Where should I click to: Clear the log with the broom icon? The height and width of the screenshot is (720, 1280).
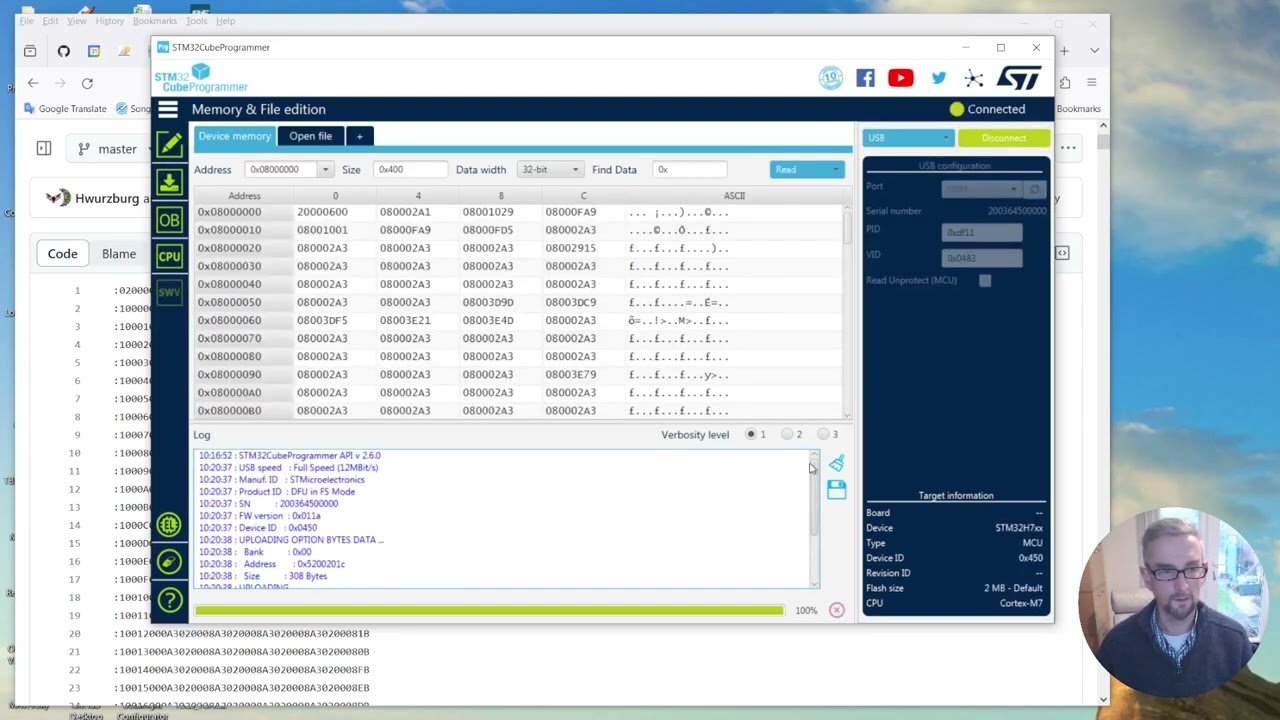point(836,463)
